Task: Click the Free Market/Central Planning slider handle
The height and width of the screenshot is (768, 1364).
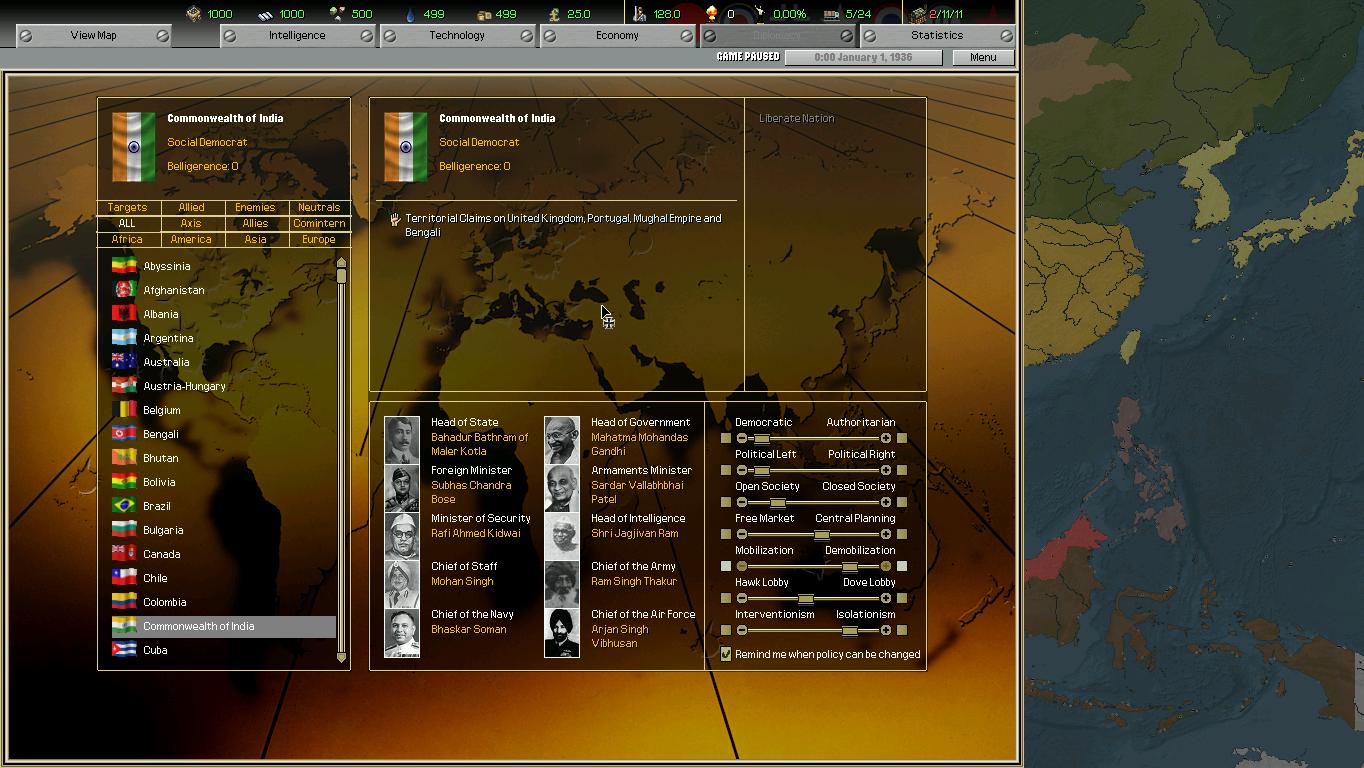Action: pos(821,534)
